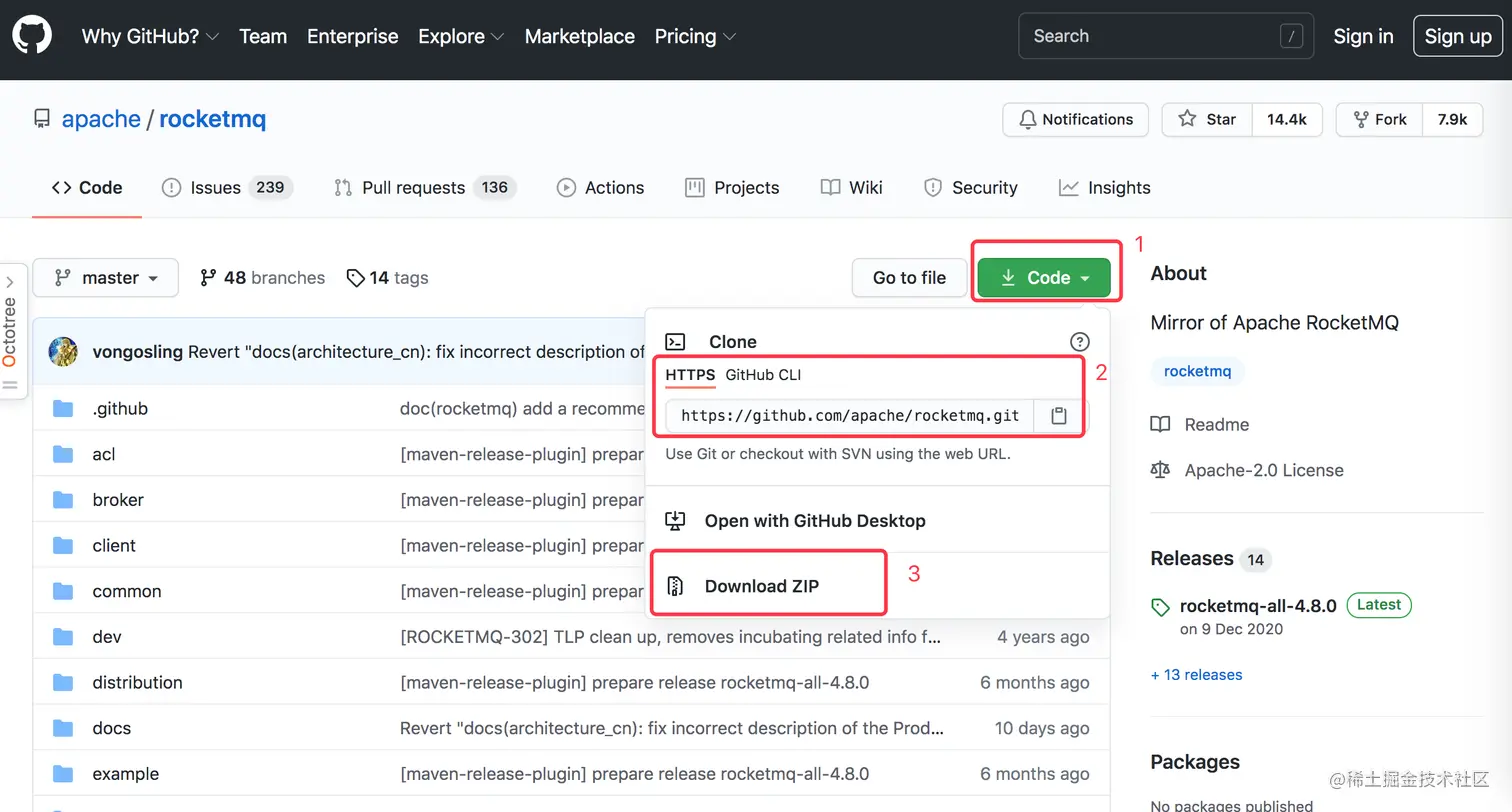Open the distribution folder icon
The image size is (1512, 812).
(x=63, y=682)
